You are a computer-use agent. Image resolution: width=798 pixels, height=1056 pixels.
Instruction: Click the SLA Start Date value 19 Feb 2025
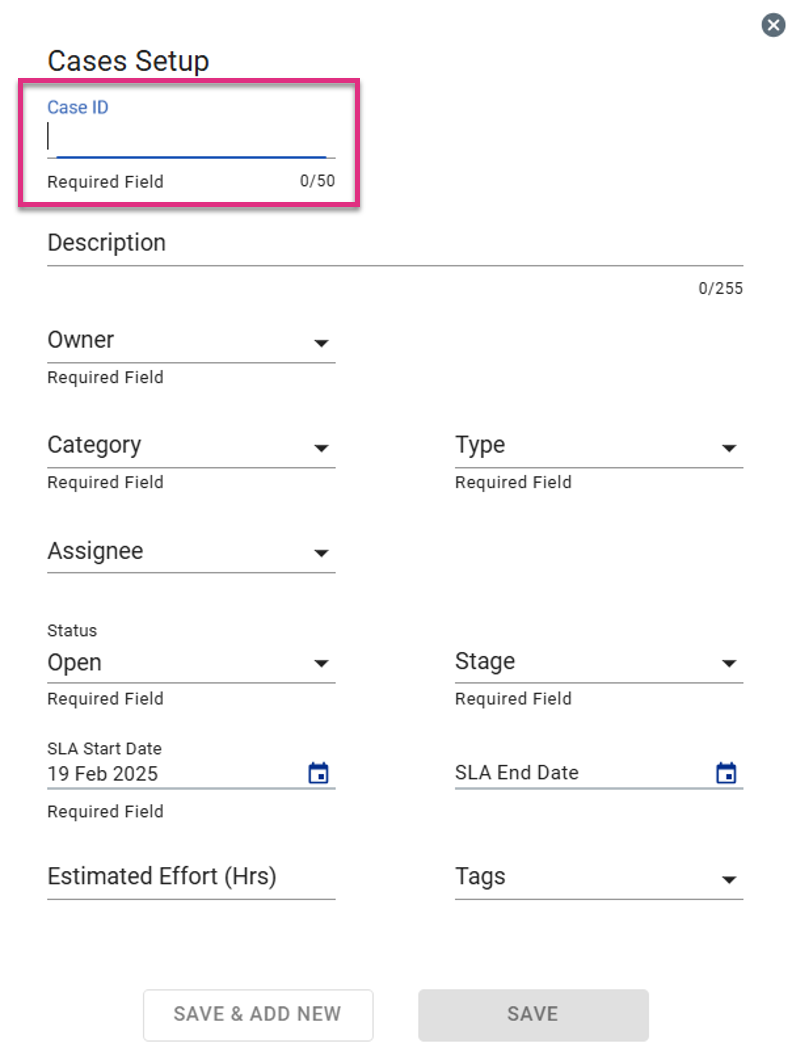(x=102, y=774)
